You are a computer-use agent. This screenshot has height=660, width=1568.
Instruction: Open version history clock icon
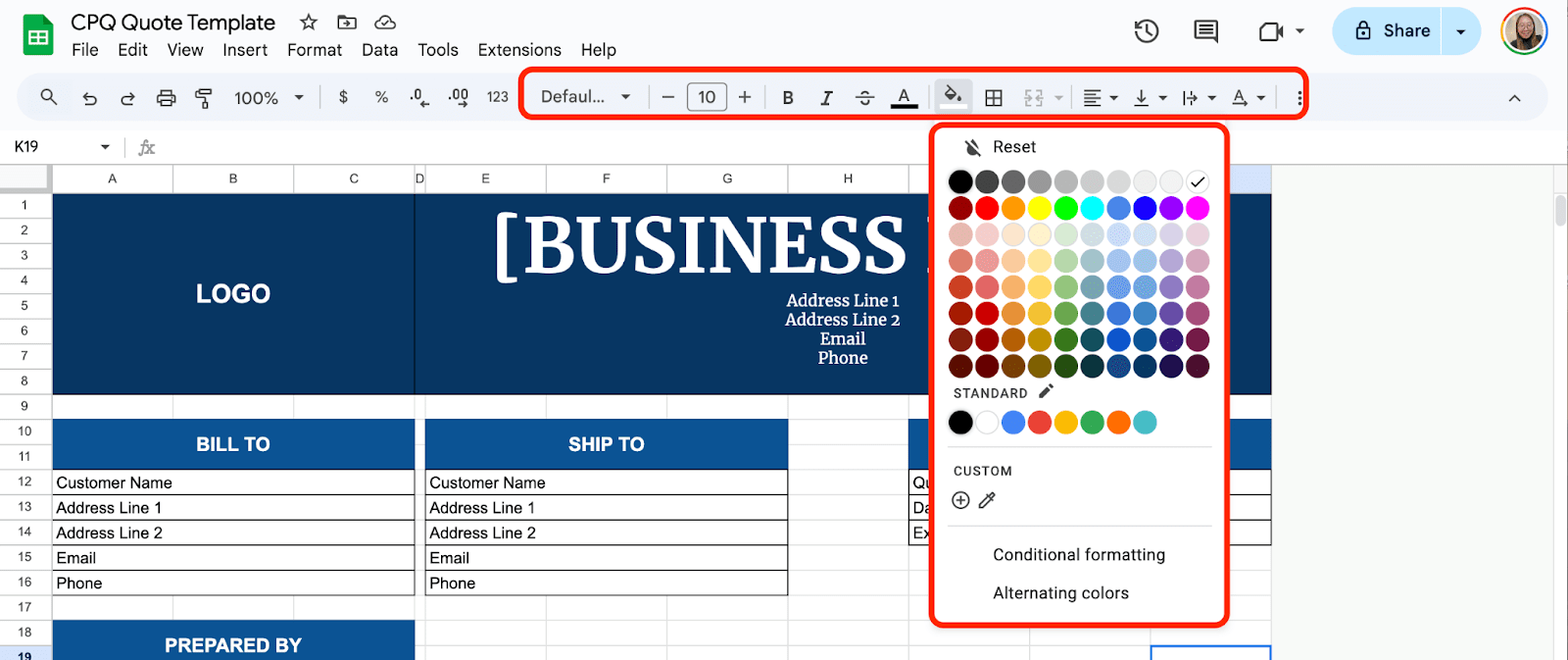tap(1146, 31)
